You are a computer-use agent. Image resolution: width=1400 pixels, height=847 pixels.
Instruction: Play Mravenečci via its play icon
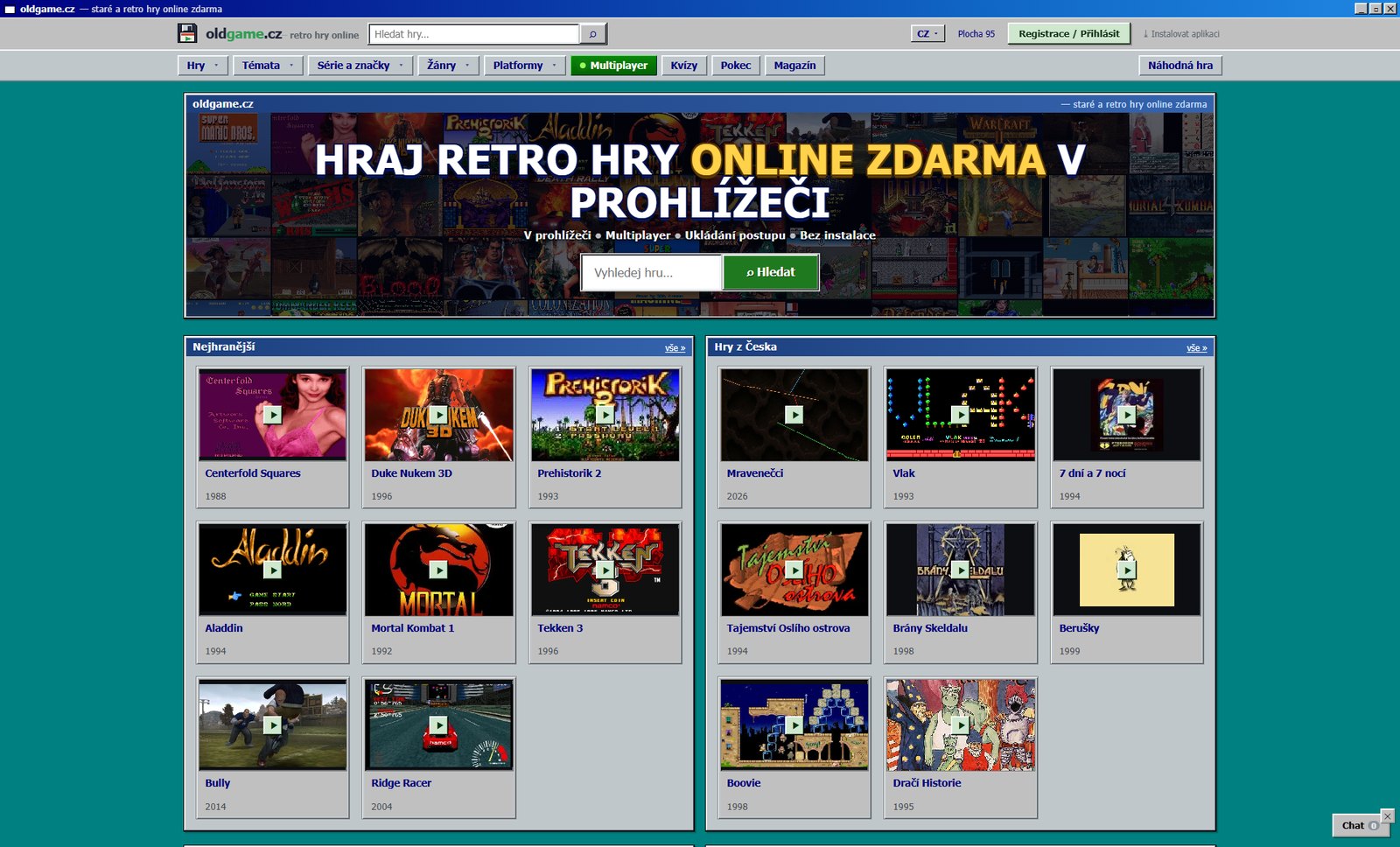(x=794, y=415)
